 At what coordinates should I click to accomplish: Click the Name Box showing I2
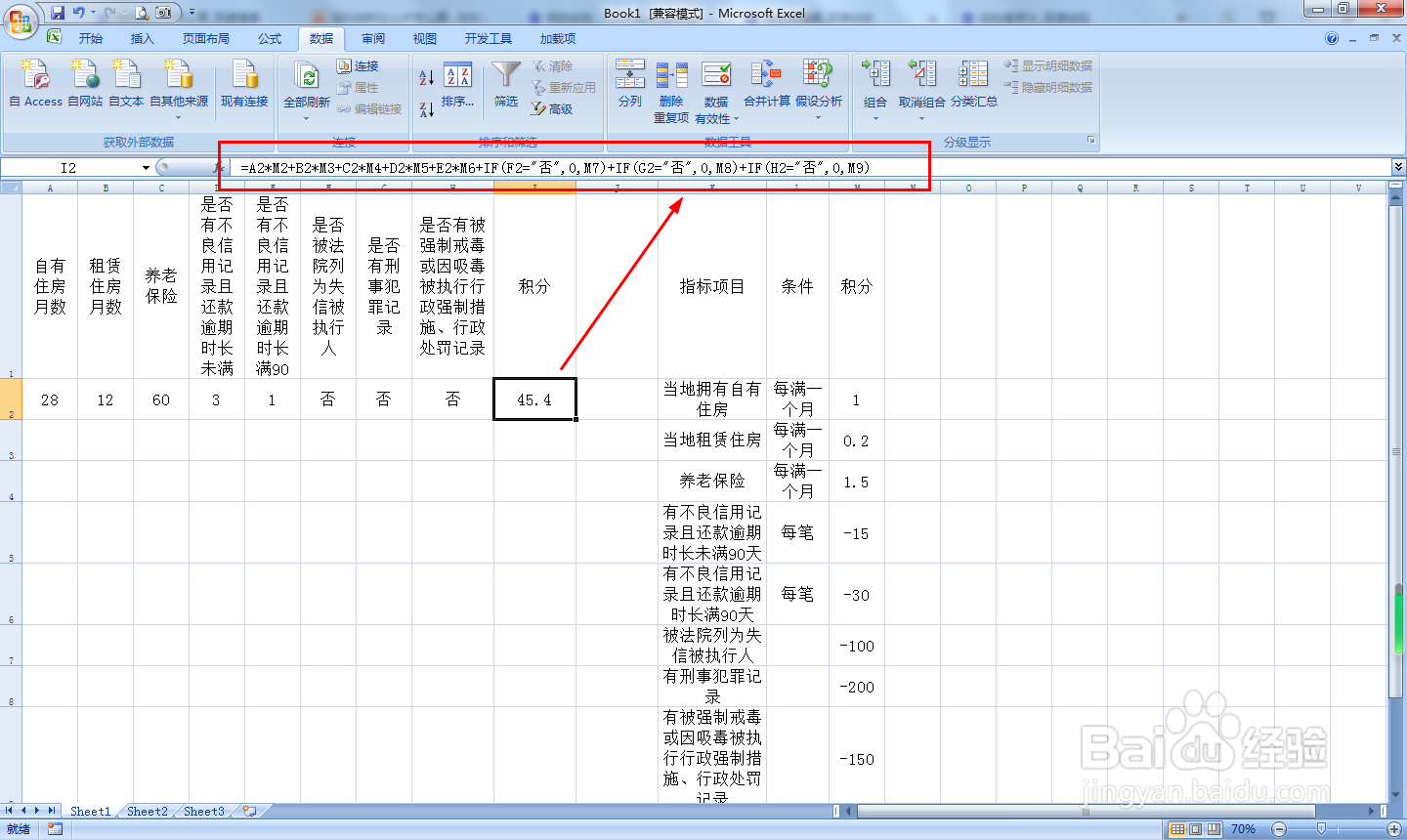(x=68, y=168)
